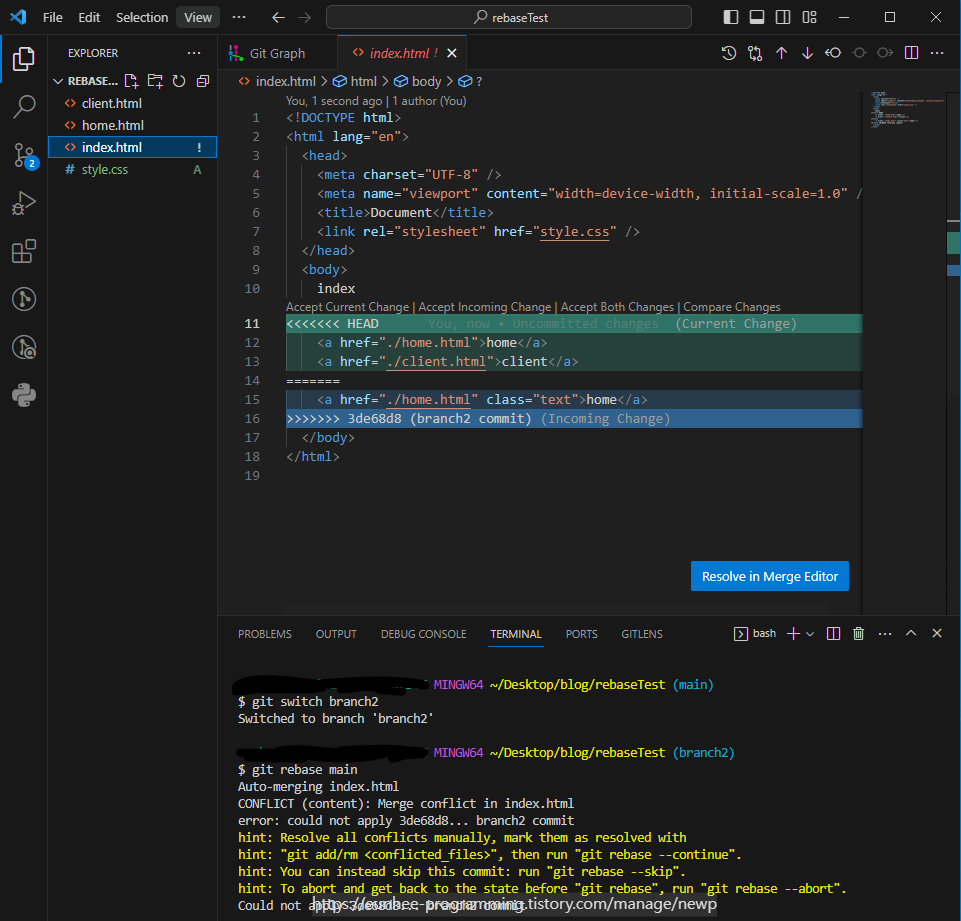Toggle the secondary side bar layout button
The image size is (961, 921).
click(x=783, y=17)
